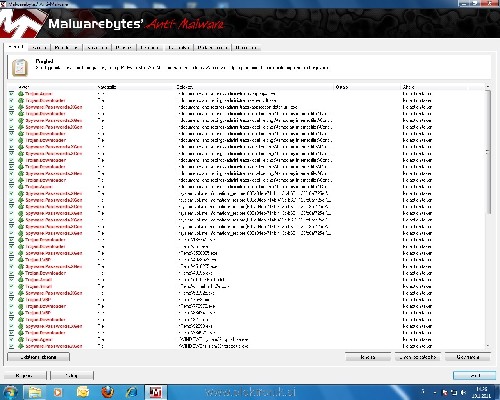The image size is (500, 400).
Task: Open the last tab in the tab strip
Action: click(246, 48)
